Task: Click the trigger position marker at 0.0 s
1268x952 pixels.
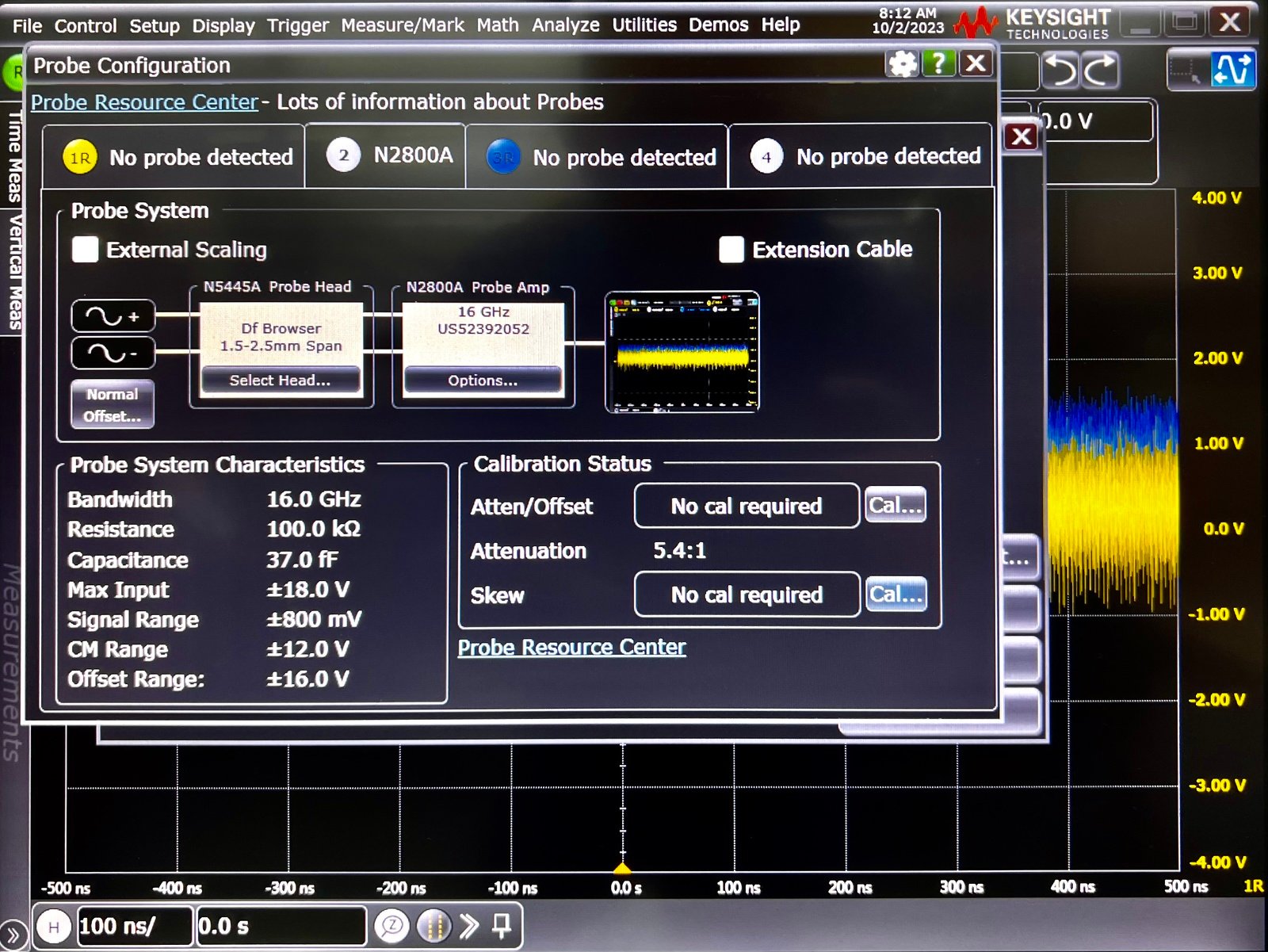Action: 623,868
